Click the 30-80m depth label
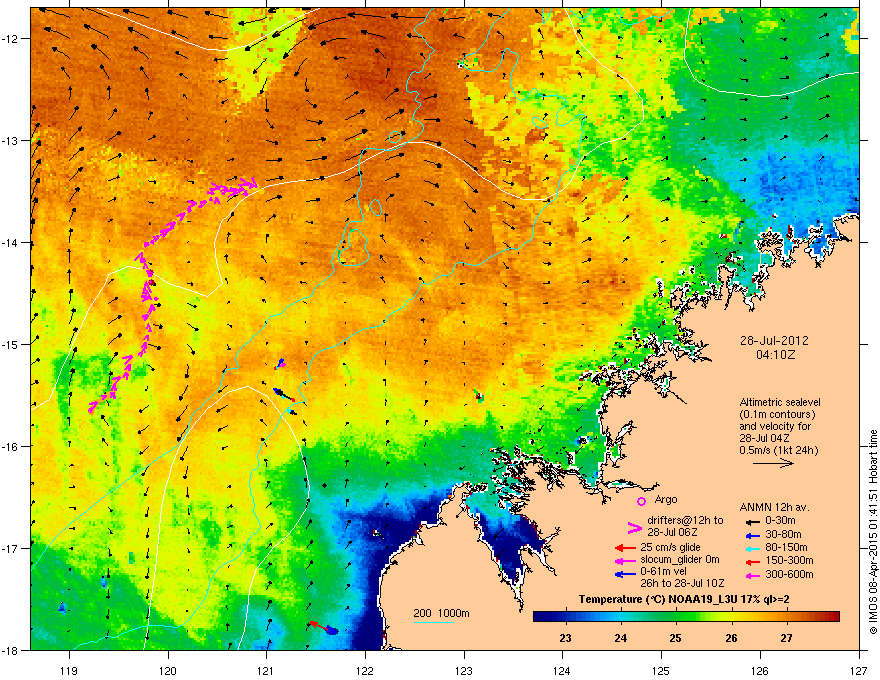The width and height of the screenshot is (880, 680). point(783,535)
